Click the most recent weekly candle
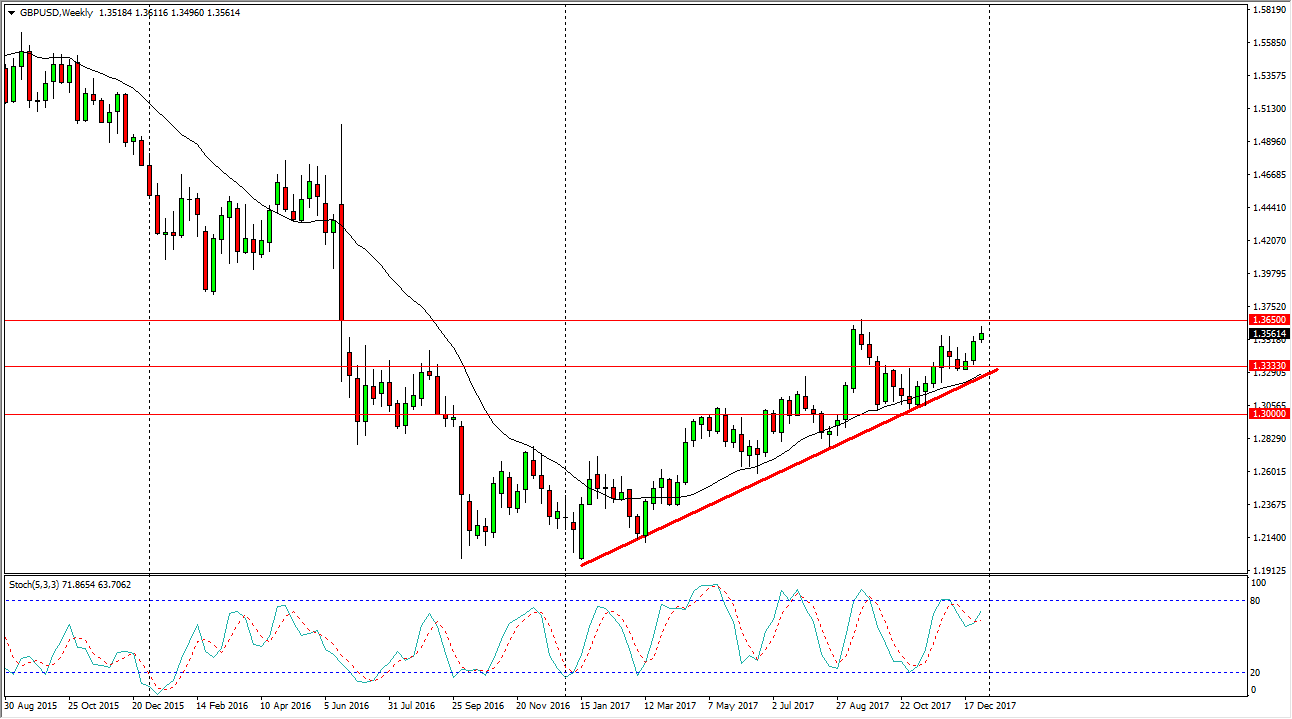This screenshot has height=719, width=1292. click(x=982, y=336)
